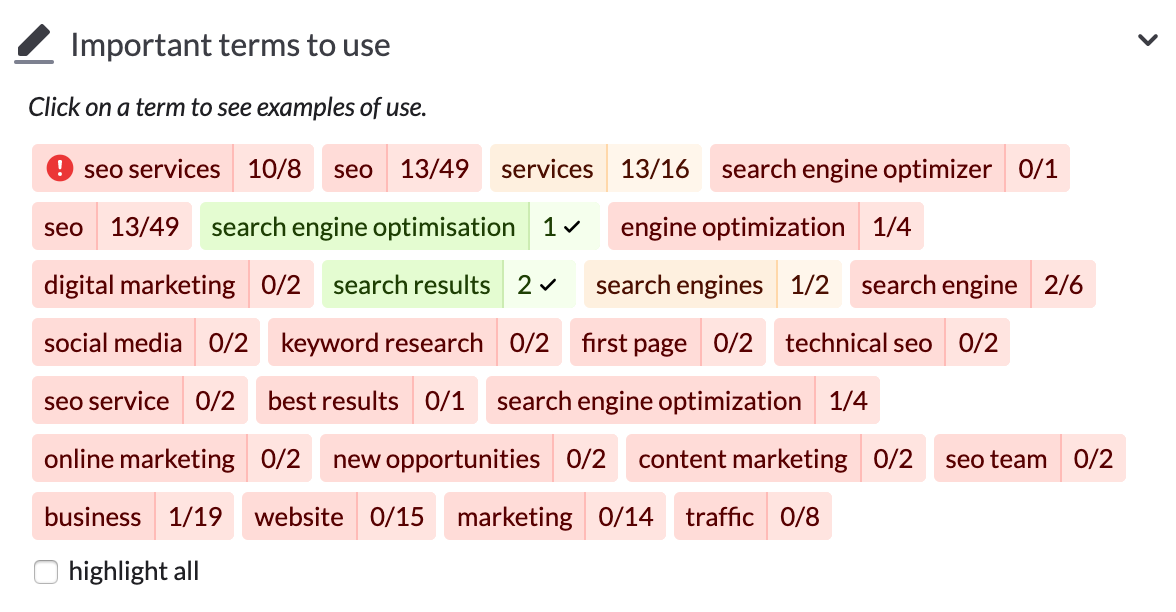Click the 'social media' keyword
The height and width of the screenshot is (612, 1176).
click(113, 342)
